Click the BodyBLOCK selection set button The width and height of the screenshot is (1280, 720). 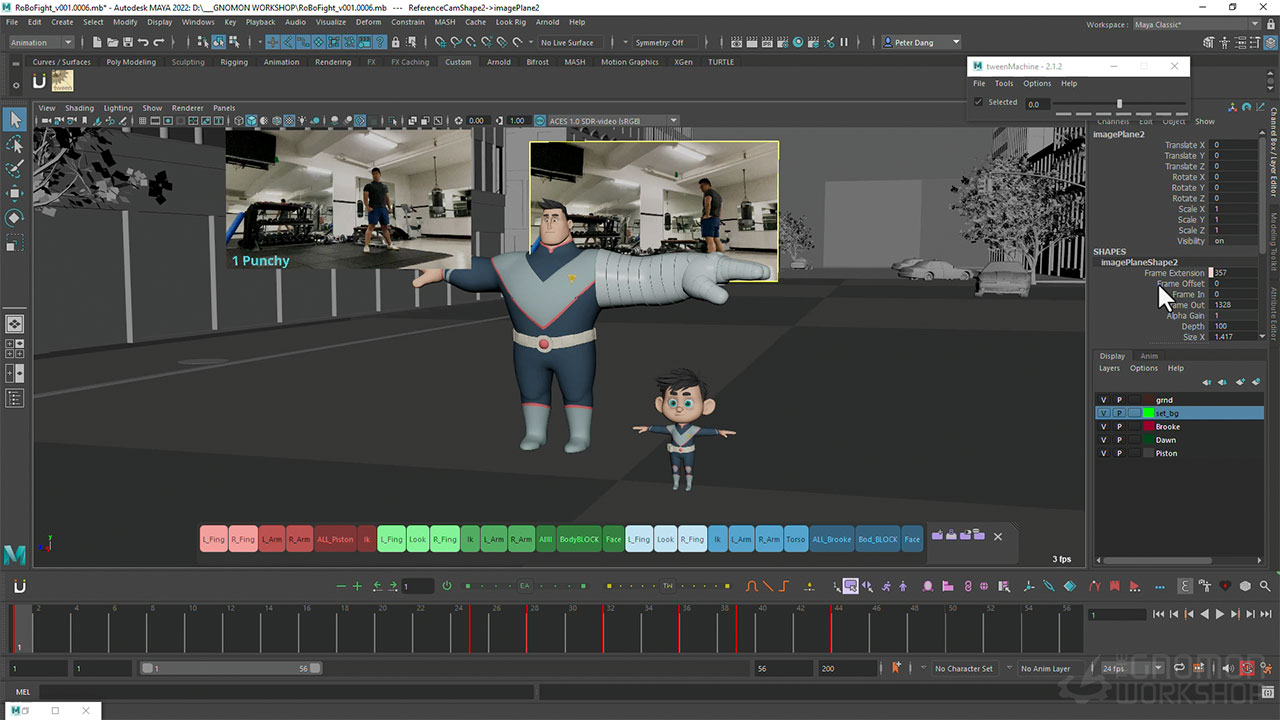(579, 540)
